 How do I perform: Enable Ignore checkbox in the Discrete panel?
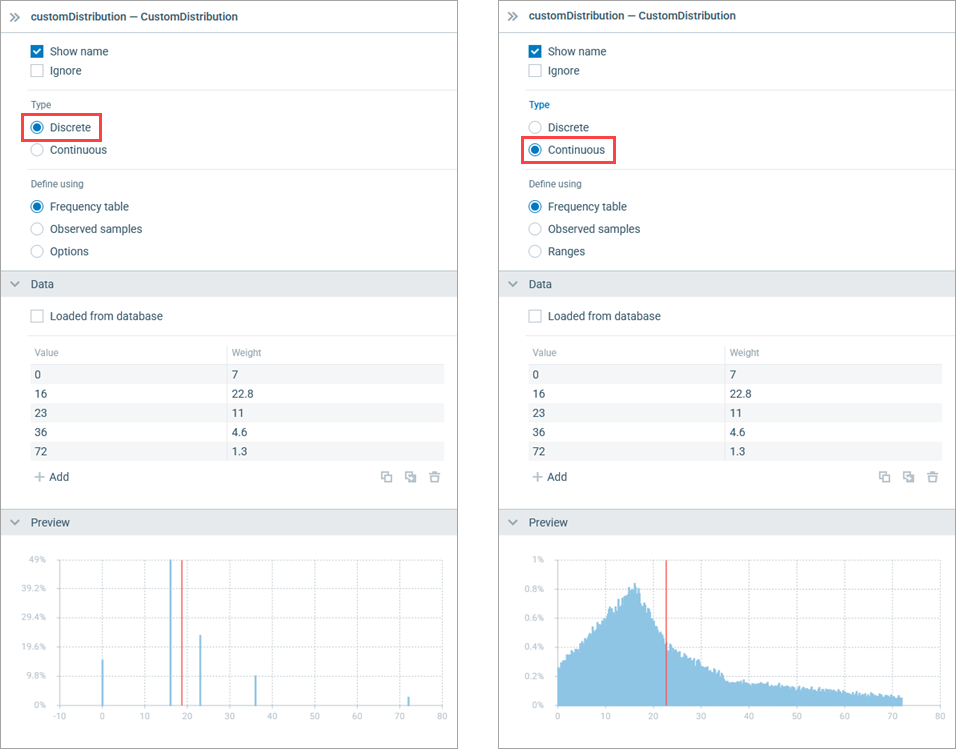(38, 71)
